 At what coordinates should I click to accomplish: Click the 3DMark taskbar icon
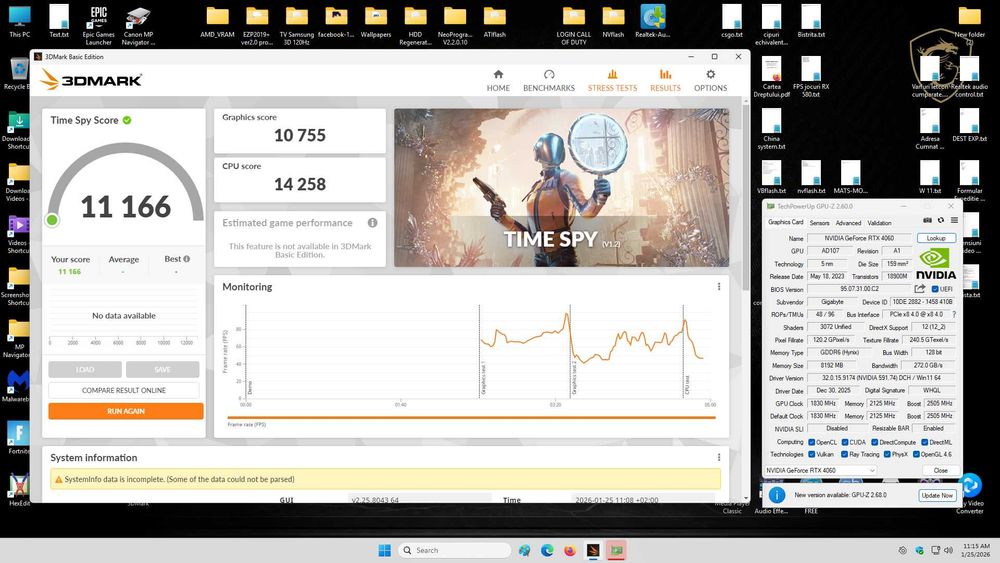593,550
